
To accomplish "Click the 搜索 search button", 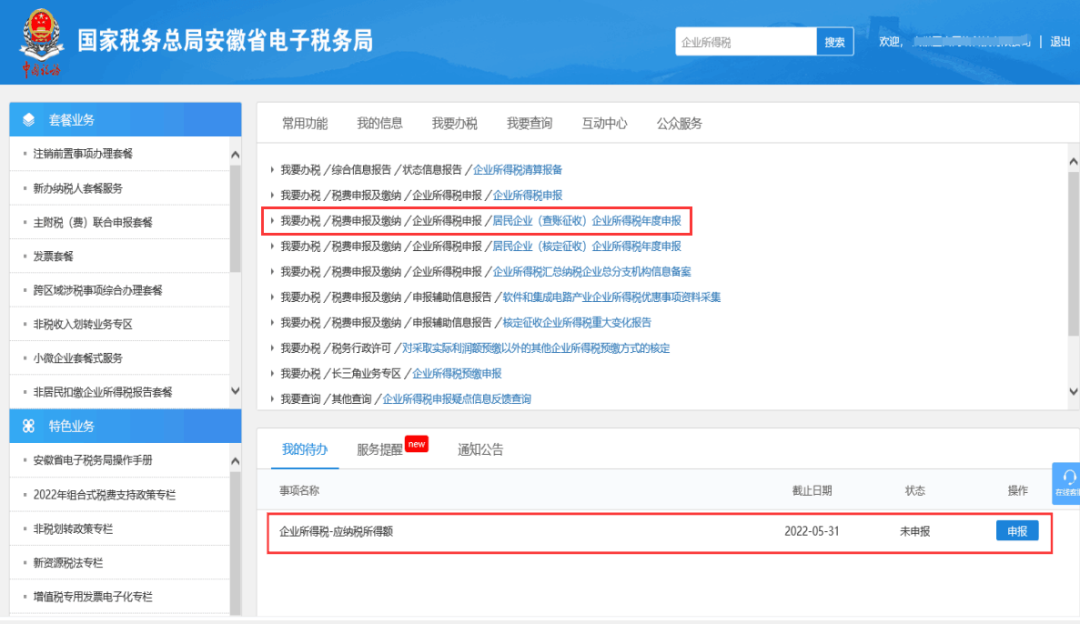I will point(835,42).
